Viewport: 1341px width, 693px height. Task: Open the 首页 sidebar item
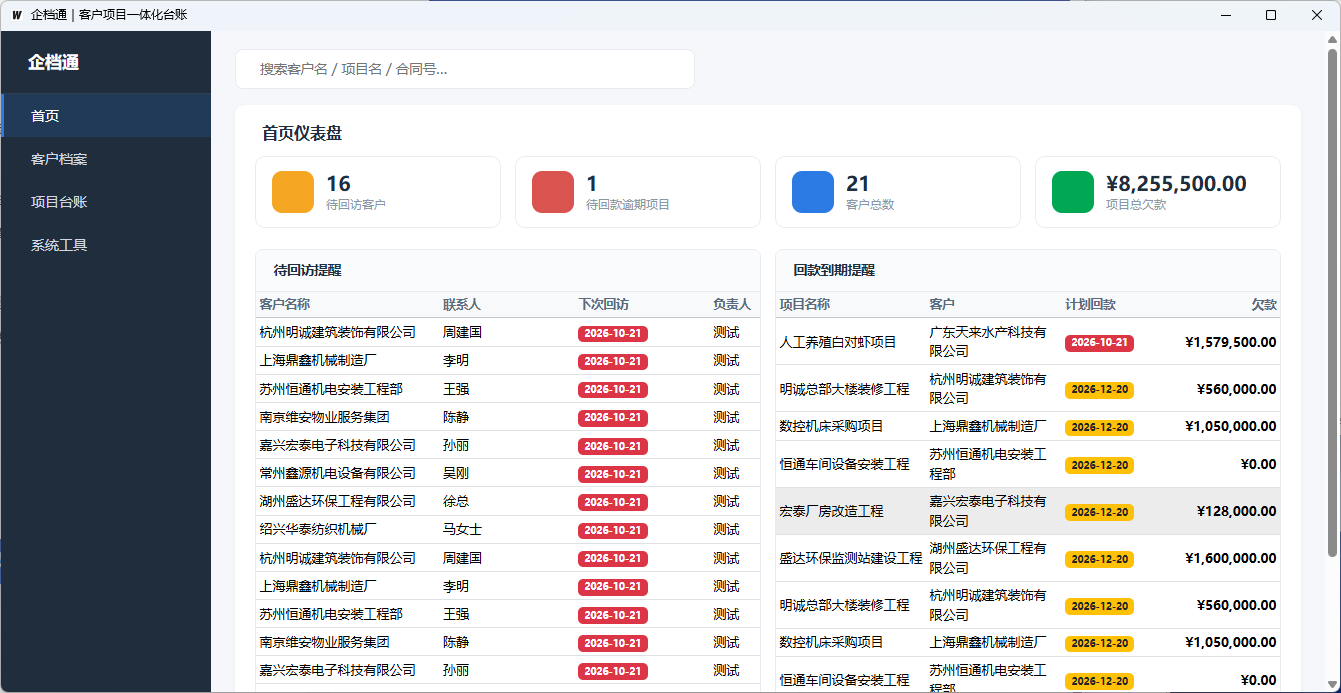click(106, 116)
